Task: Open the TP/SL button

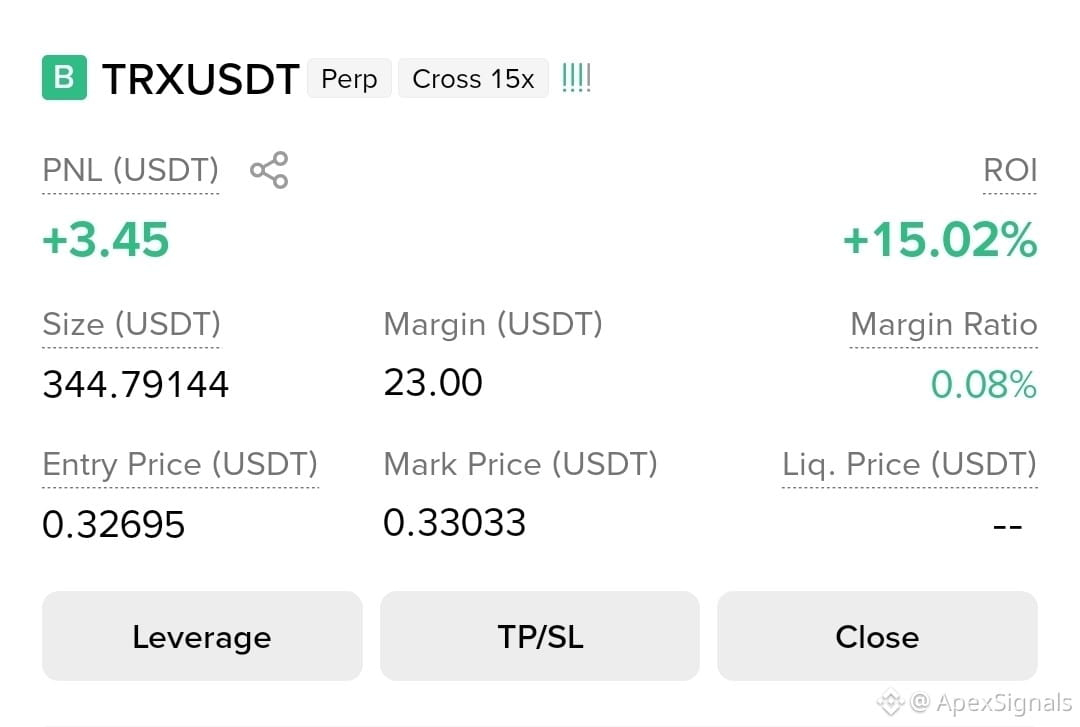Action: [x=540, y=636]
